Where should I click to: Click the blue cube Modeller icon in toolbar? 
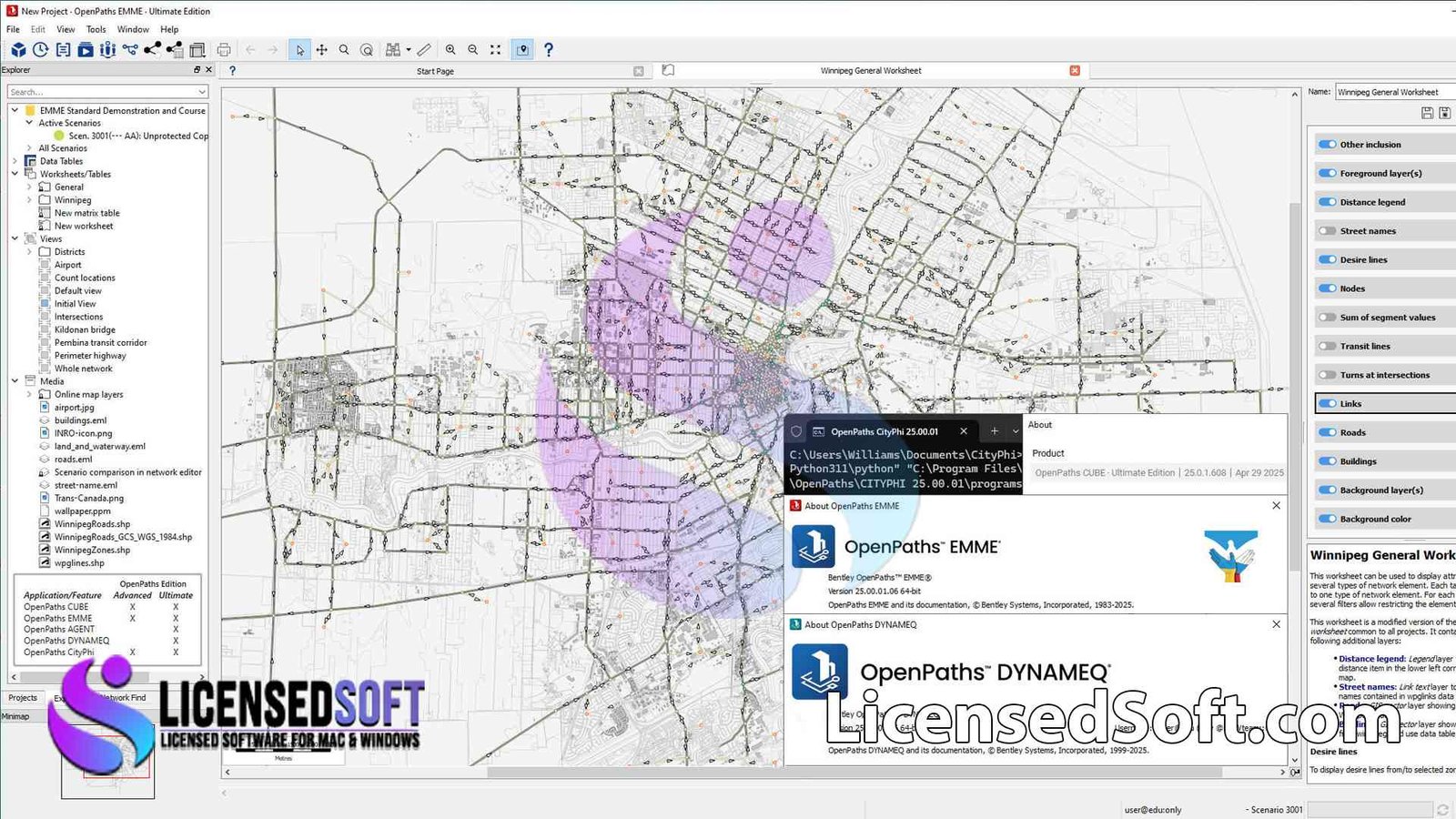click(x=18, y=50)
